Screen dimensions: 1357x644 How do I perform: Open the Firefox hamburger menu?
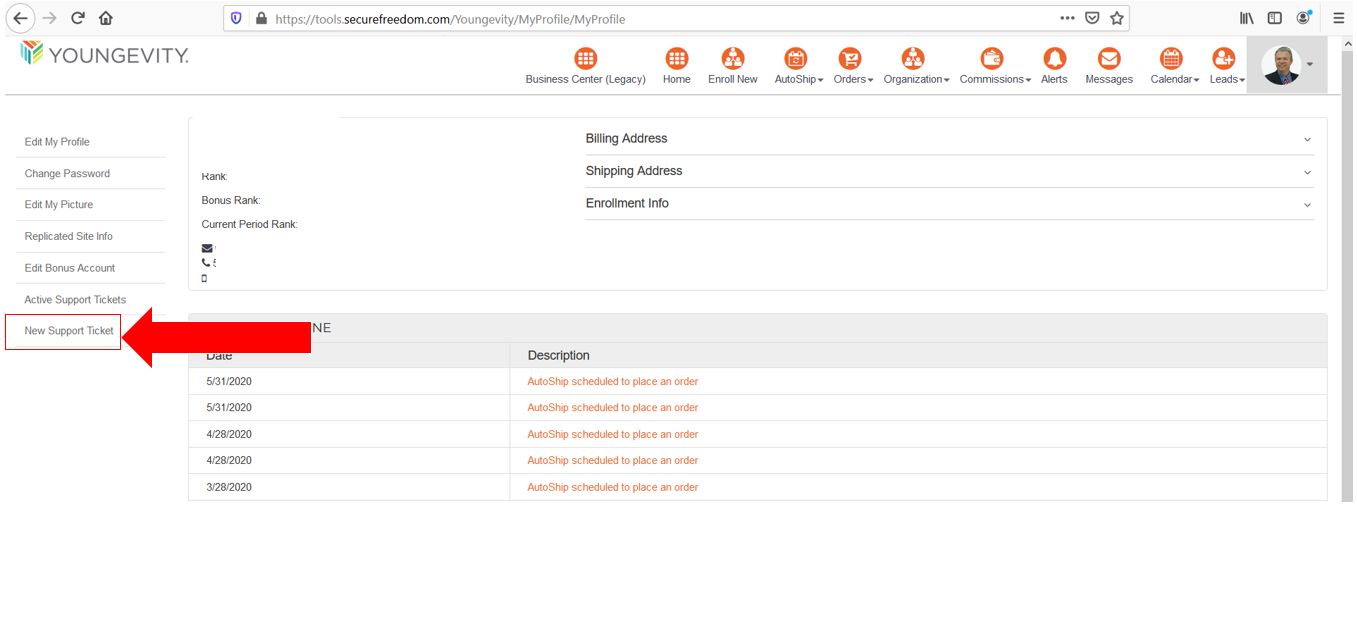[x=1338, y=18]
